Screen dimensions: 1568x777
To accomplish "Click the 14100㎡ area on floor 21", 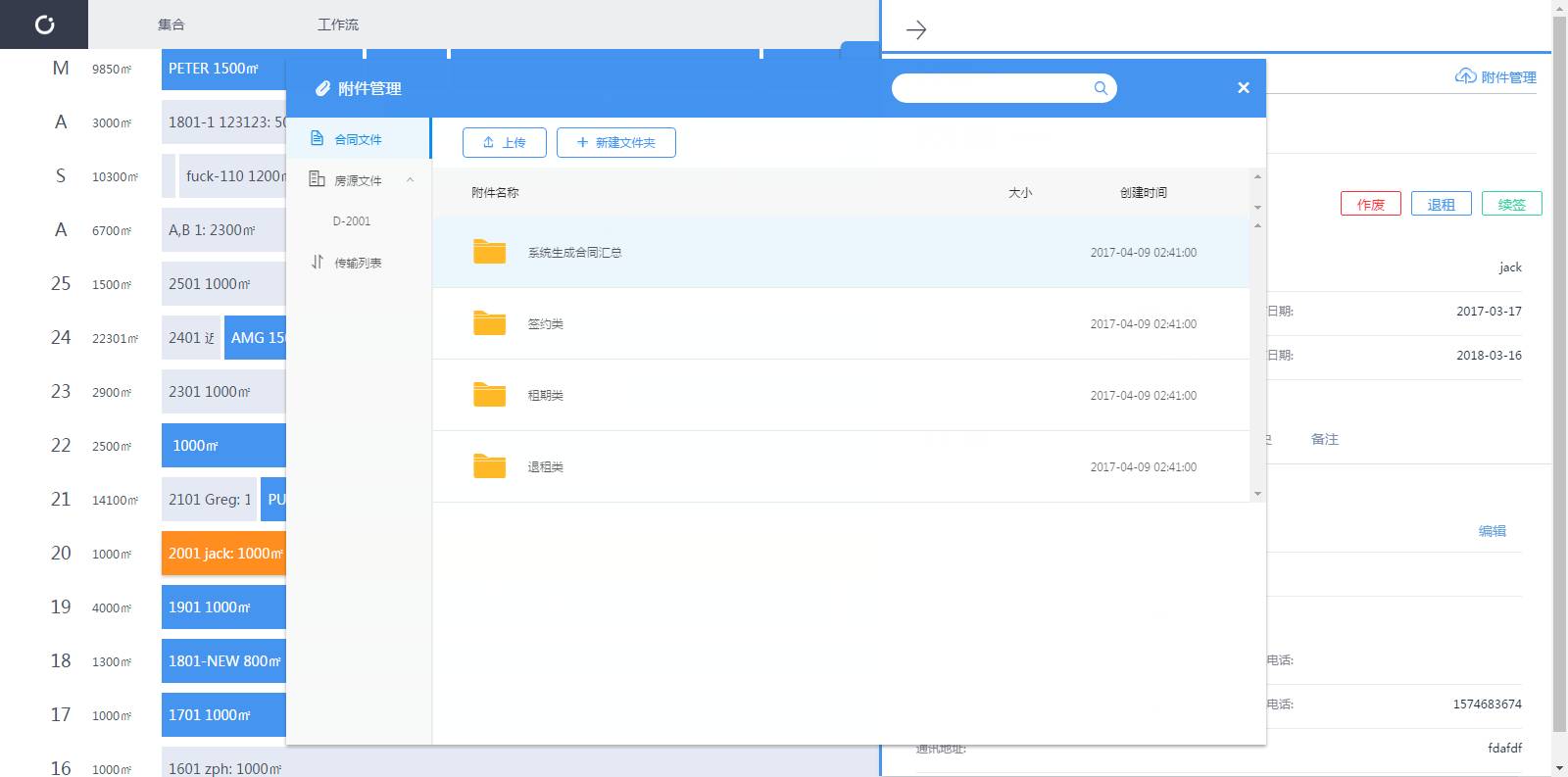I will pos(115,500).
